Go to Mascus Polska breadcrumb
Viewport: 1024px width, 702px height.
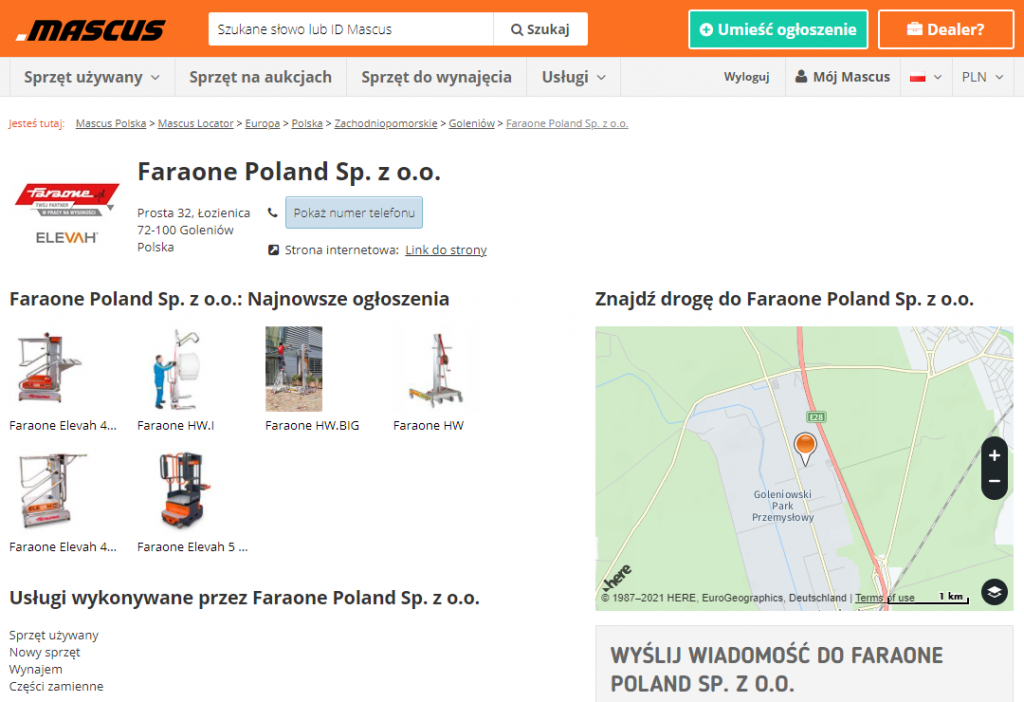[111, 123]
